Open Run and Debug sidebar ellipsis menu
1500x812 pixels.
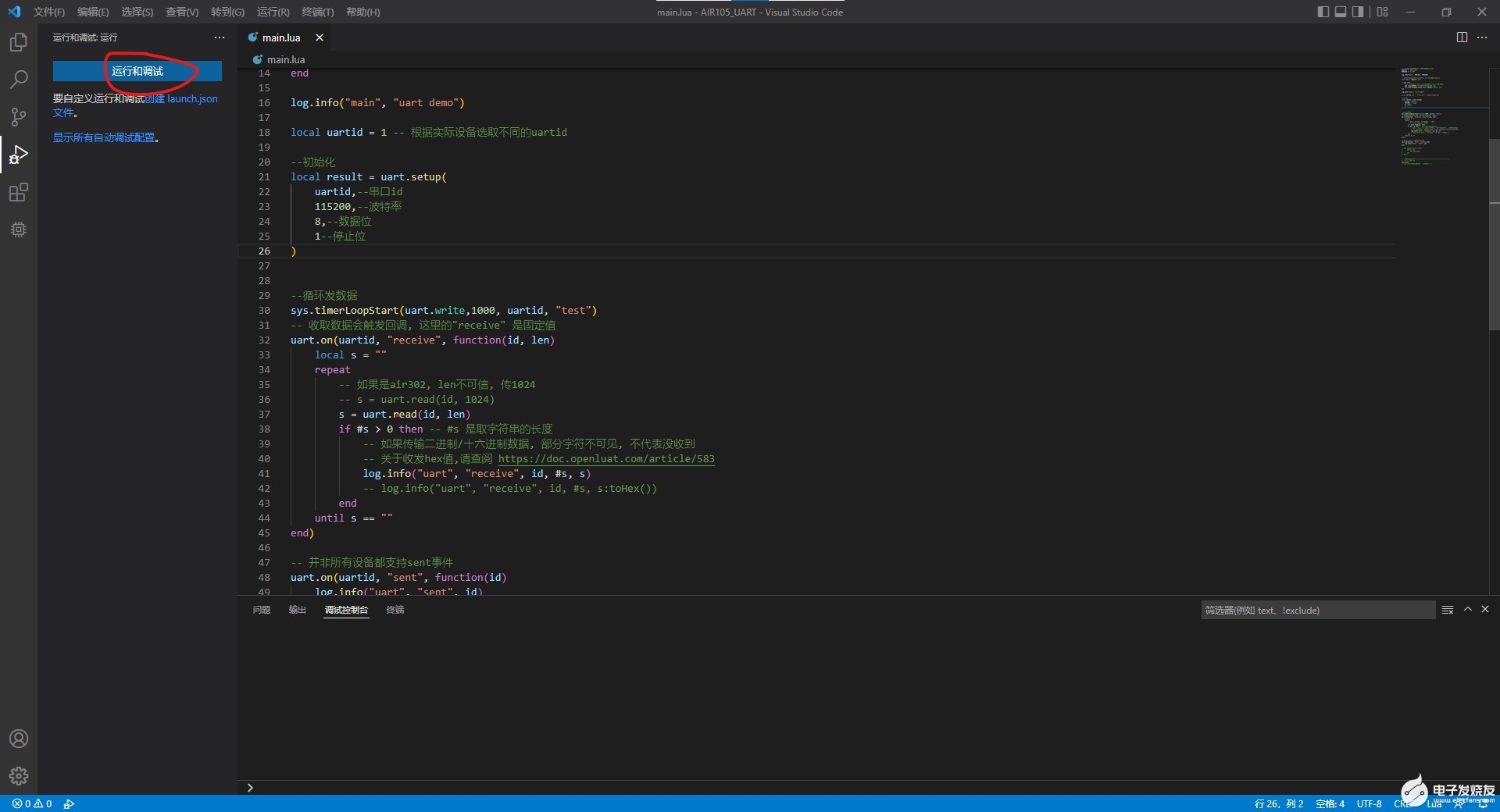tap(220, 37)
